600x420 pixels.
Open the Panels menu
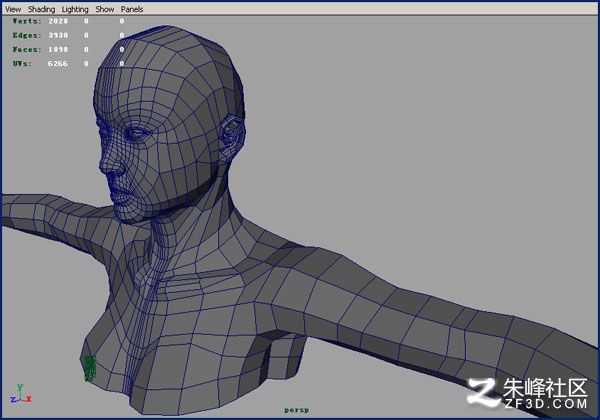[132, 9]
